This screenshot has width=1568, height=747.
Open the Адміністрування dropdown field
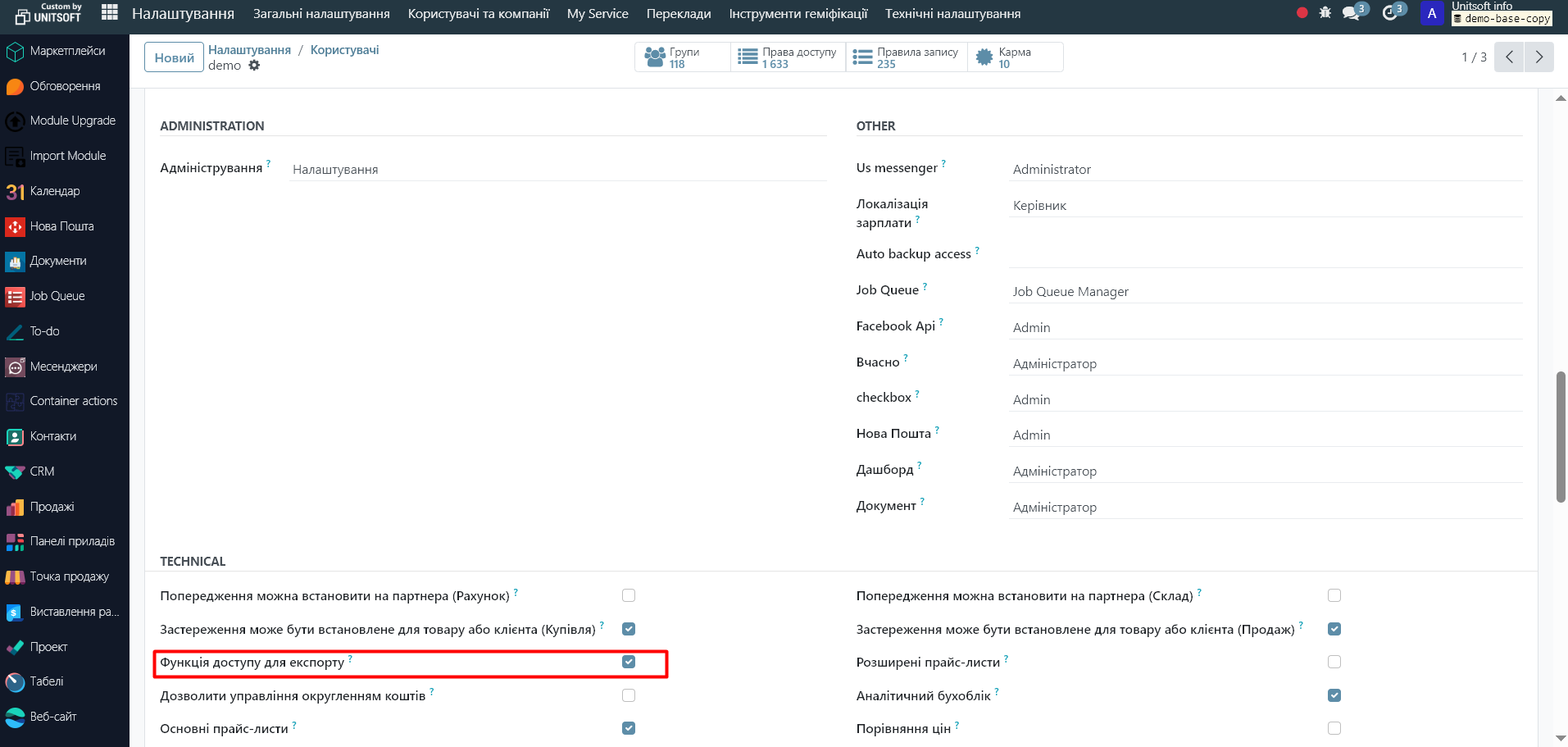pyautogui.click(x=557, y=170)
